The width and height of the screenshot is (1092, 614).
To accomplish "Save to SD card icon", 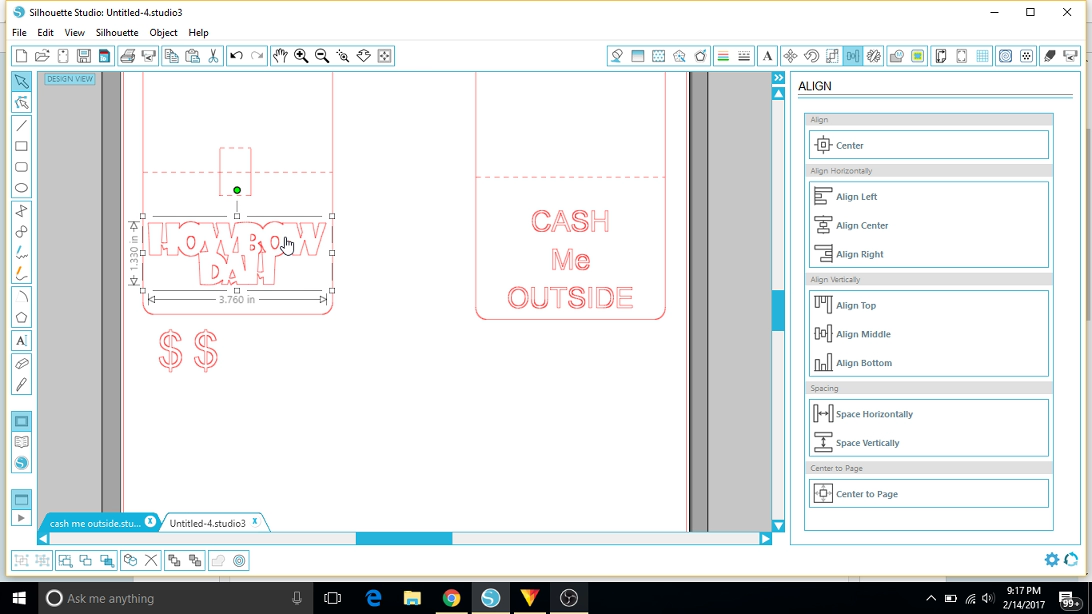I will coord(104,56).
